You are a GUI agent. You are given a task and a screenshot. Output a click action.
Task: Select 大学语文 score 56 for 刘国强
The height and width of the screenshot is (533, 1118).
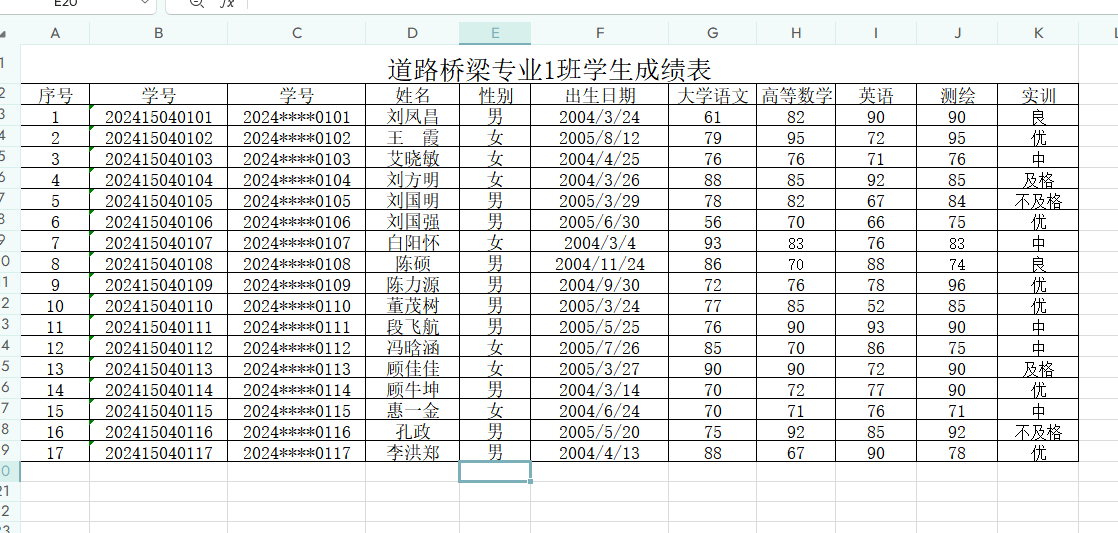(x=712, y=222)
